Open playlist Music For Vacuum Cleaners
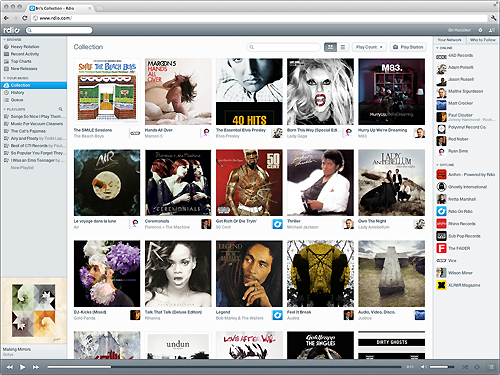 [37, 124]
